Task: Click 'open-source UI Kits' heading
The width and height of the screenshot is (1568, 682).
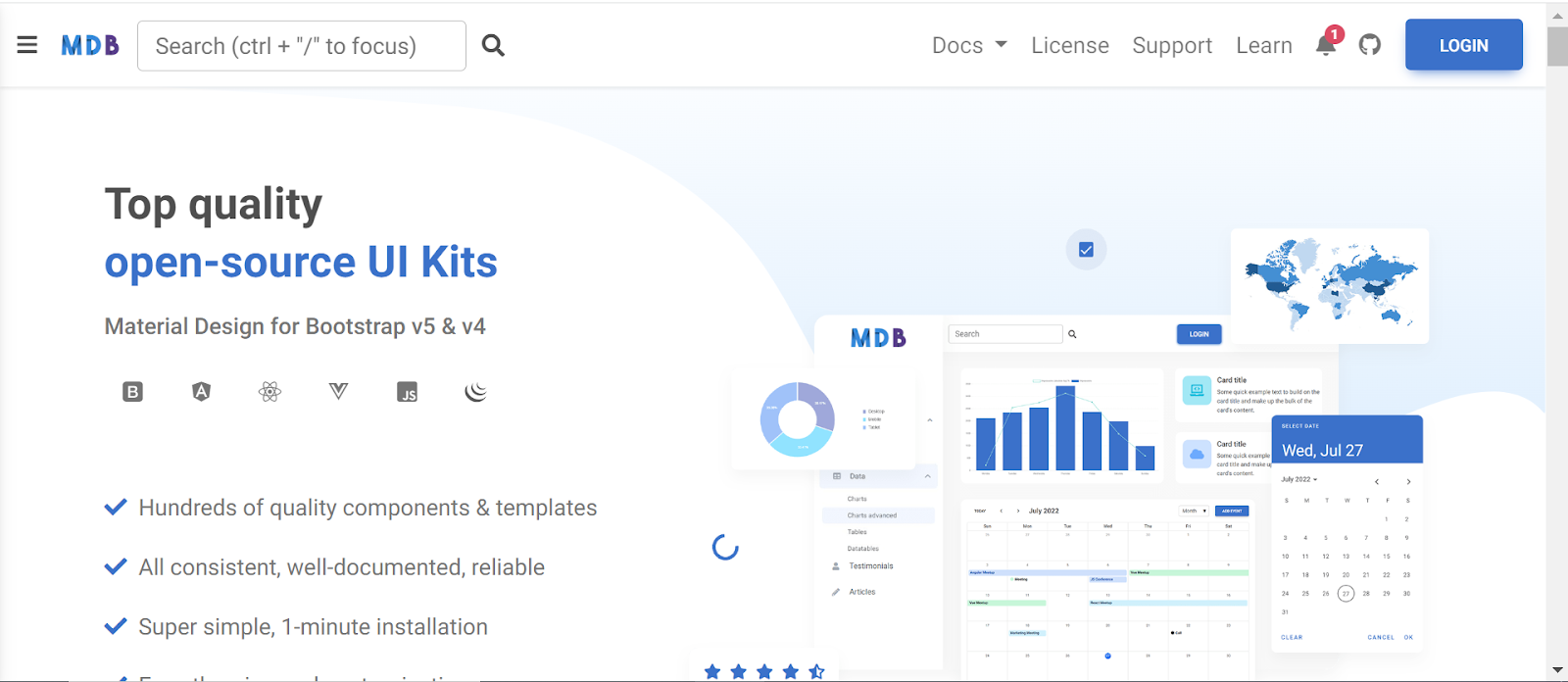Action: 301,263
